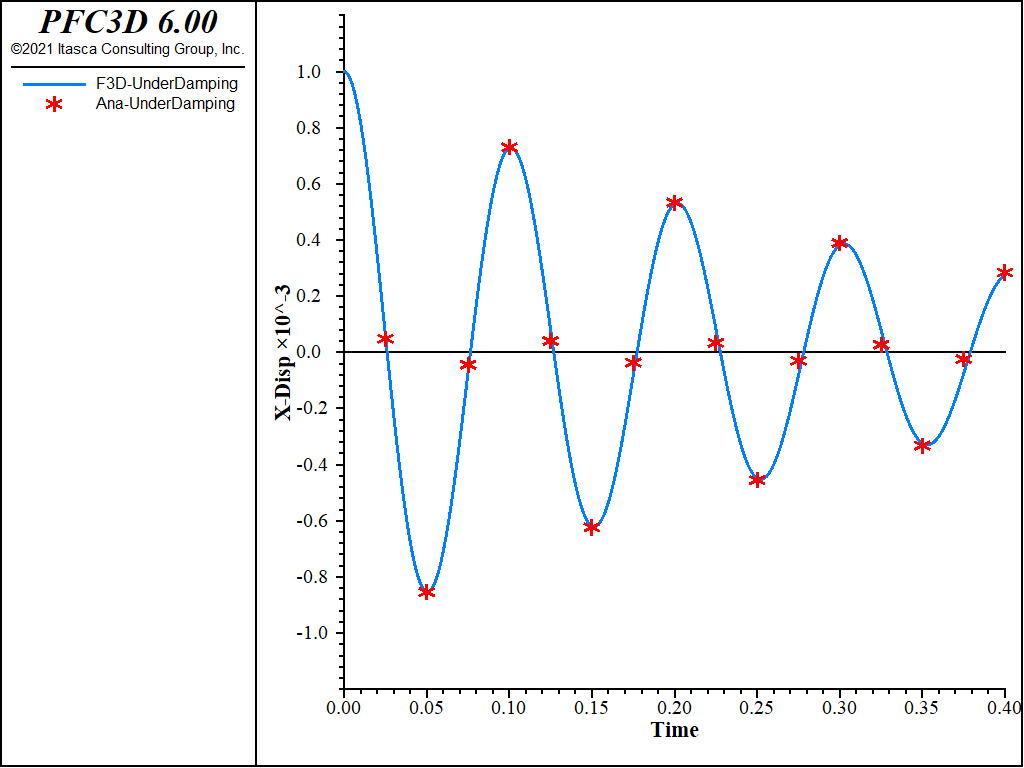The height and width of the screenshot is (768, 1024).
Task: Click the blue line legend swatch
Action: (x=54, y=84)
